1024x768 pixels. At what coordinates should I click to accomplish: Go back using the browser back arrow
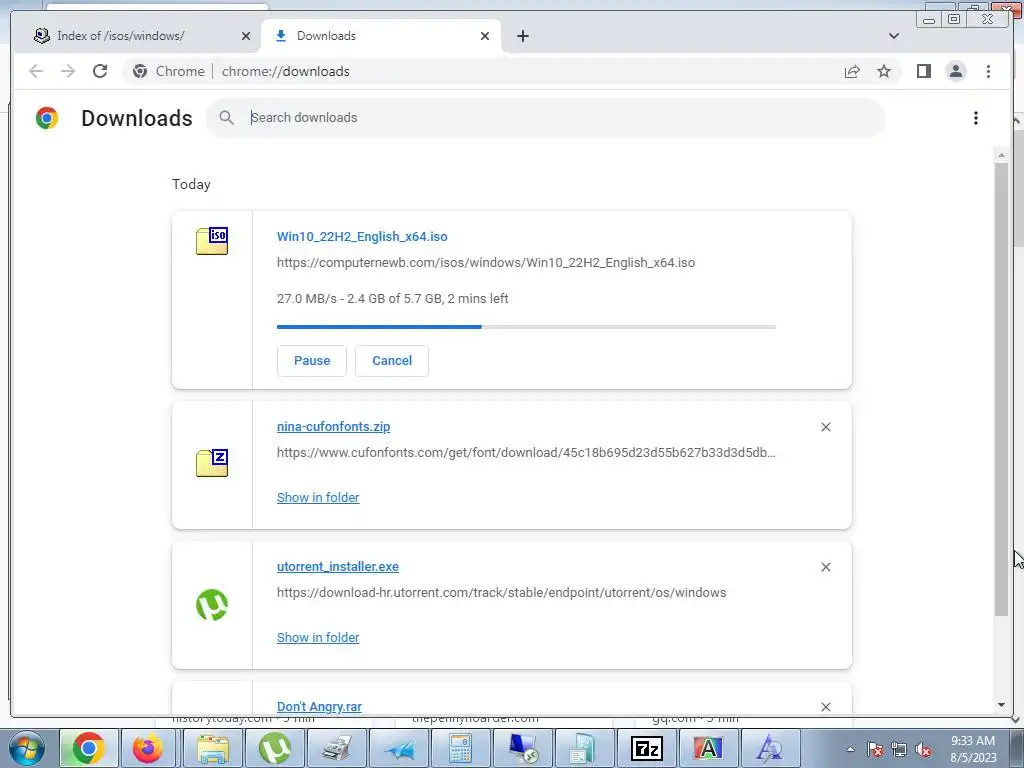point(36,71)
